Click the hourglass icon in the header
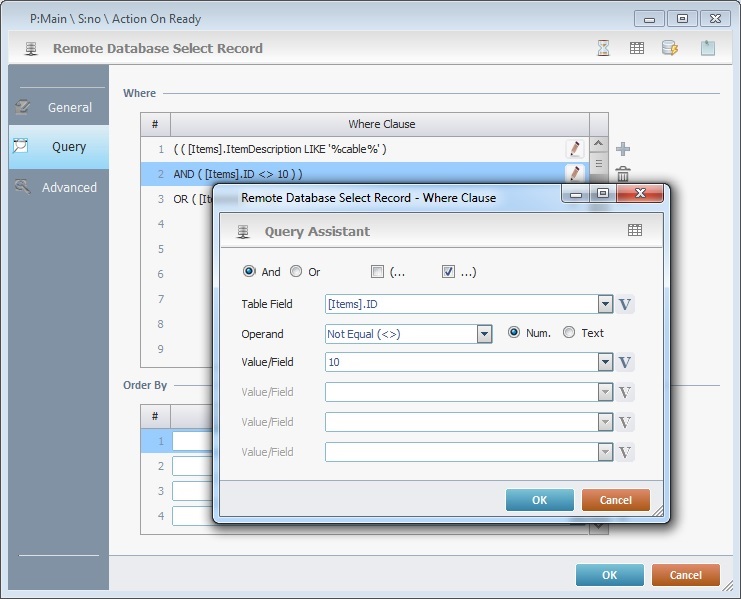This screenshot has height=599, width=741. coord(603,48)
